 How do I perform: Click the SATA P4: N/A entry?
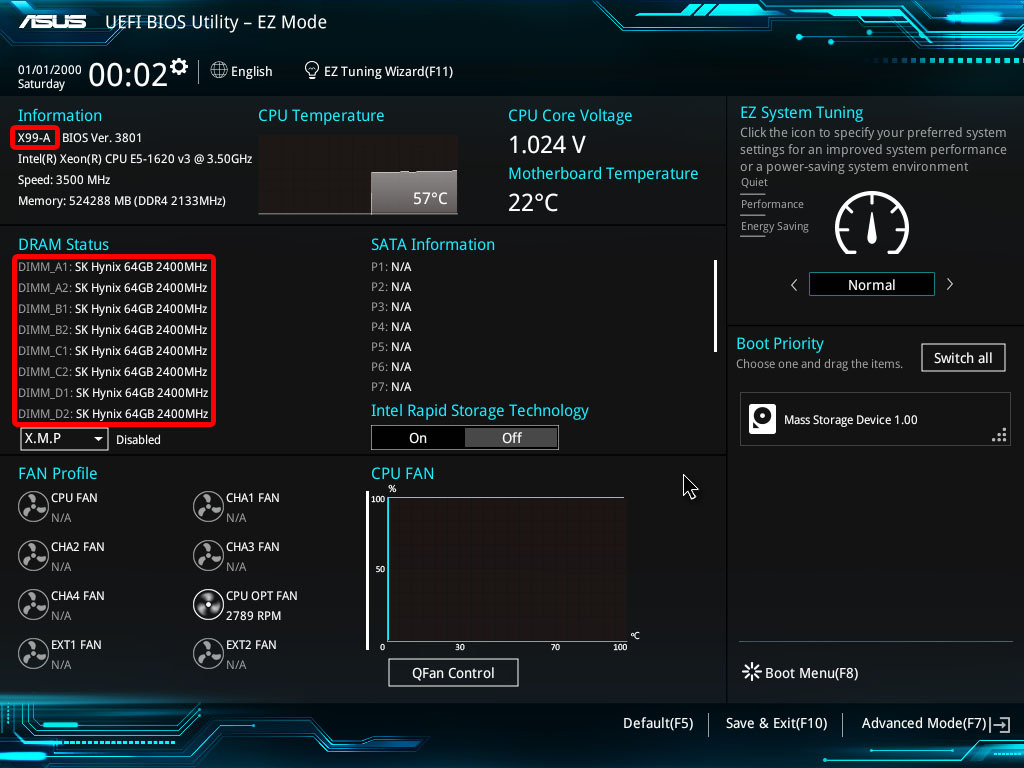pos(391,327)
